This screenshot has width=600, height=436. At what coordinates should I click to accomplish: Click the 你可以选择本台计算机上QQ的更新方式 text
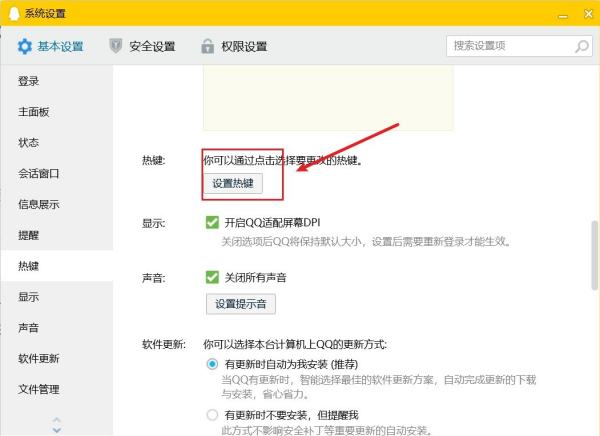295,344
